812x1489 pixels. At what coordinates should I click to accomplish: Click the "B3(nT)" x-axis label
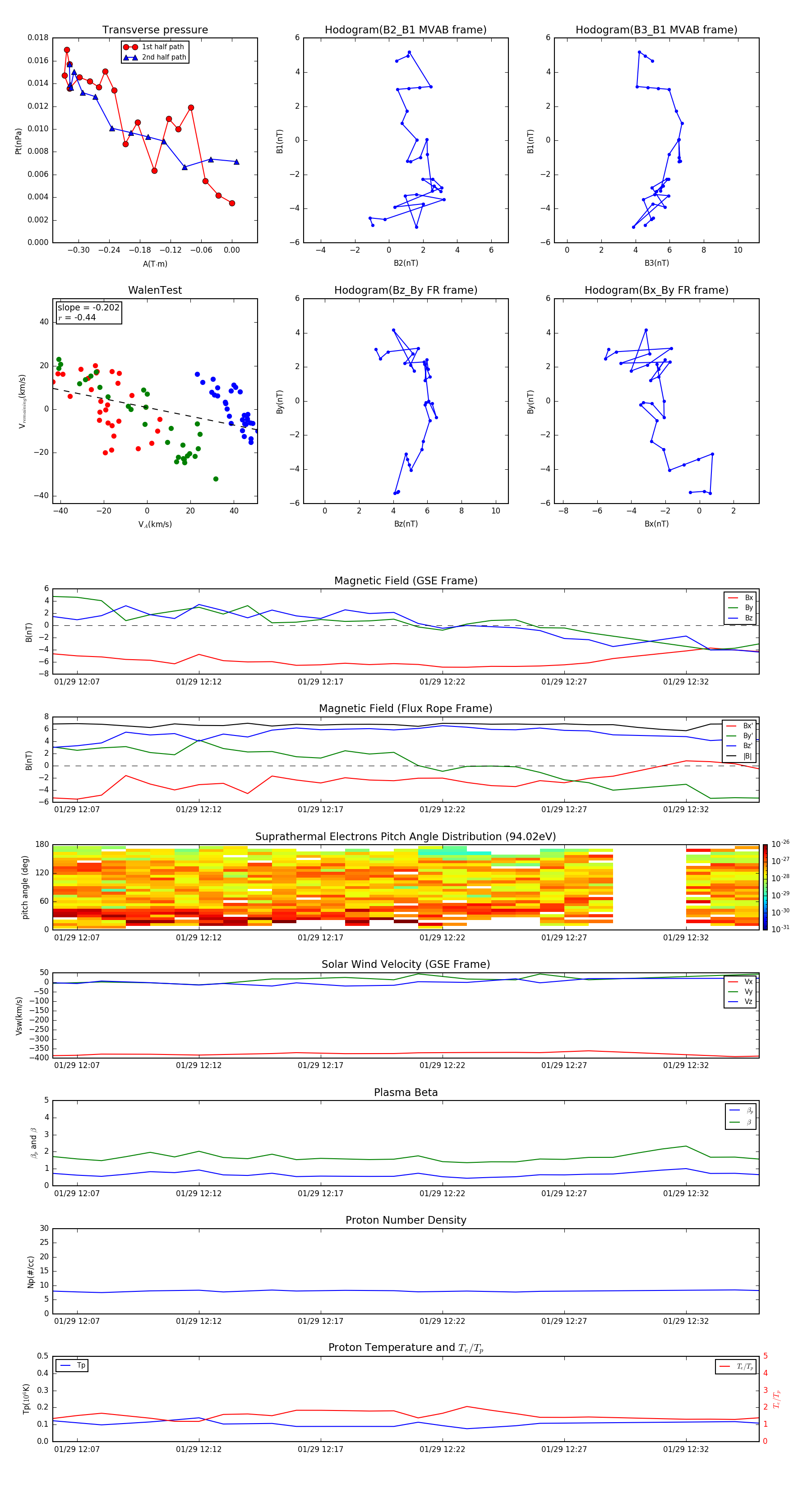coord(656,263)
